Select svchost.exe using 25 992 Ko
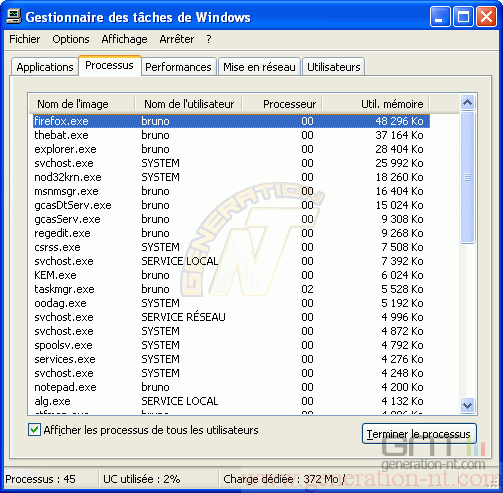 point(231,163)
